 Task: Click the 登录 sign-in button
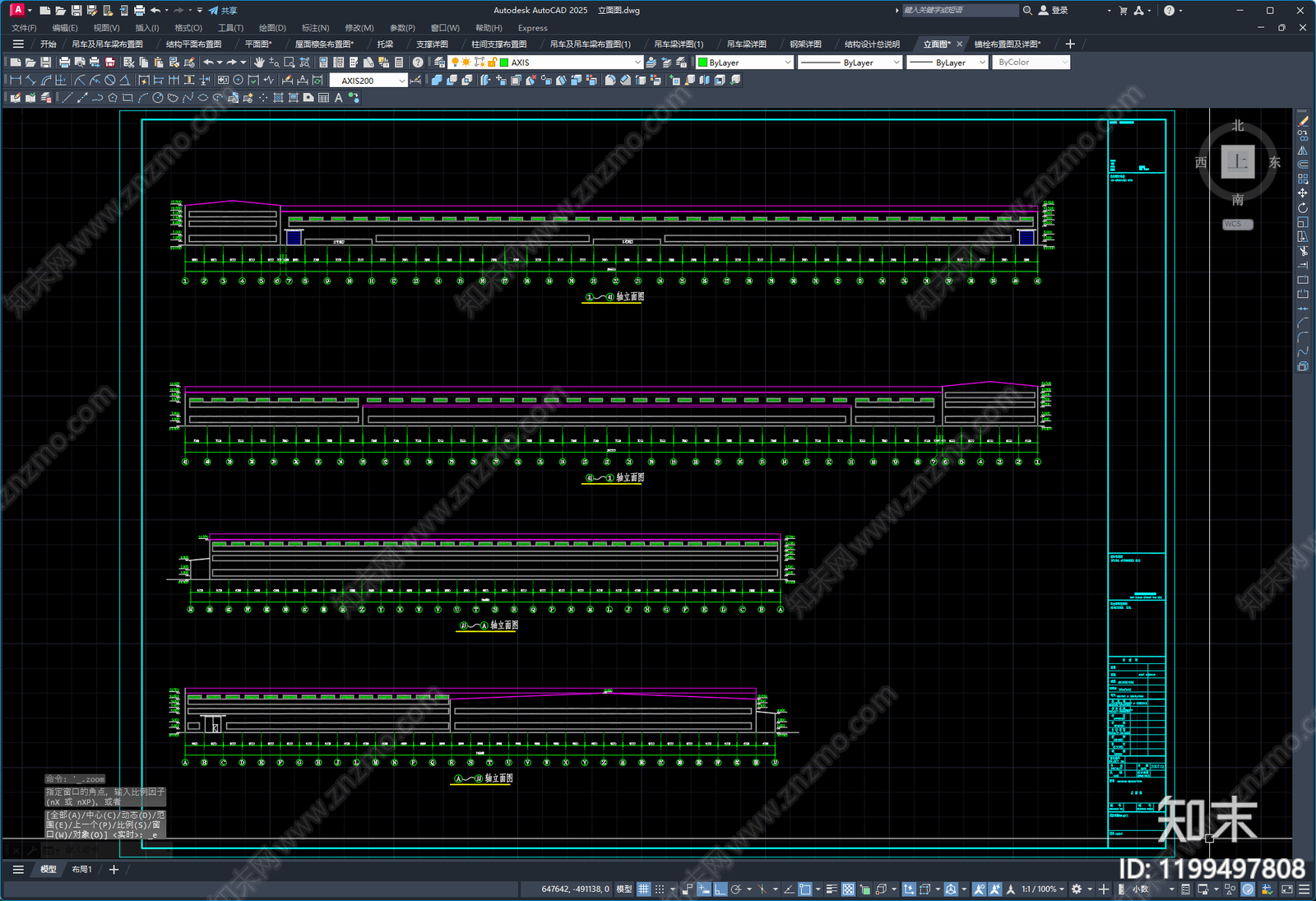point(1054,11)
